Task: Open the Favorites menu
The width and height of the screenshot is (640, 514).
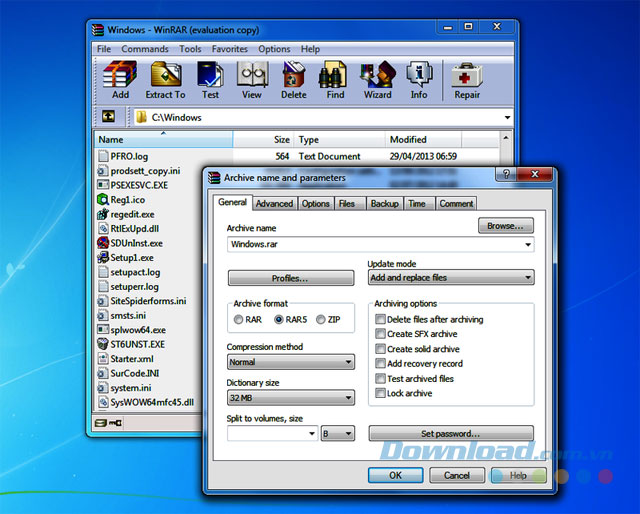Action: pyautogui.click(x=229, y=49)
